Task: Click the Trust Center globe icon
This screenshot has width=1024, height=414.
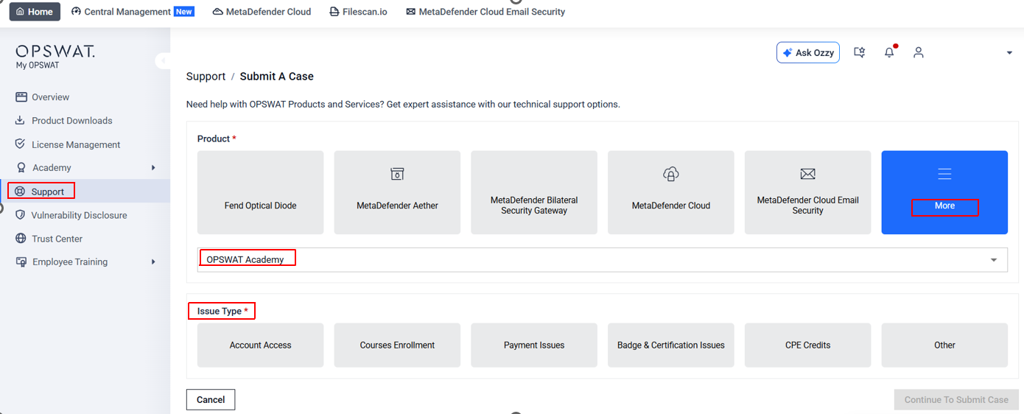Action: click(20, 239)
